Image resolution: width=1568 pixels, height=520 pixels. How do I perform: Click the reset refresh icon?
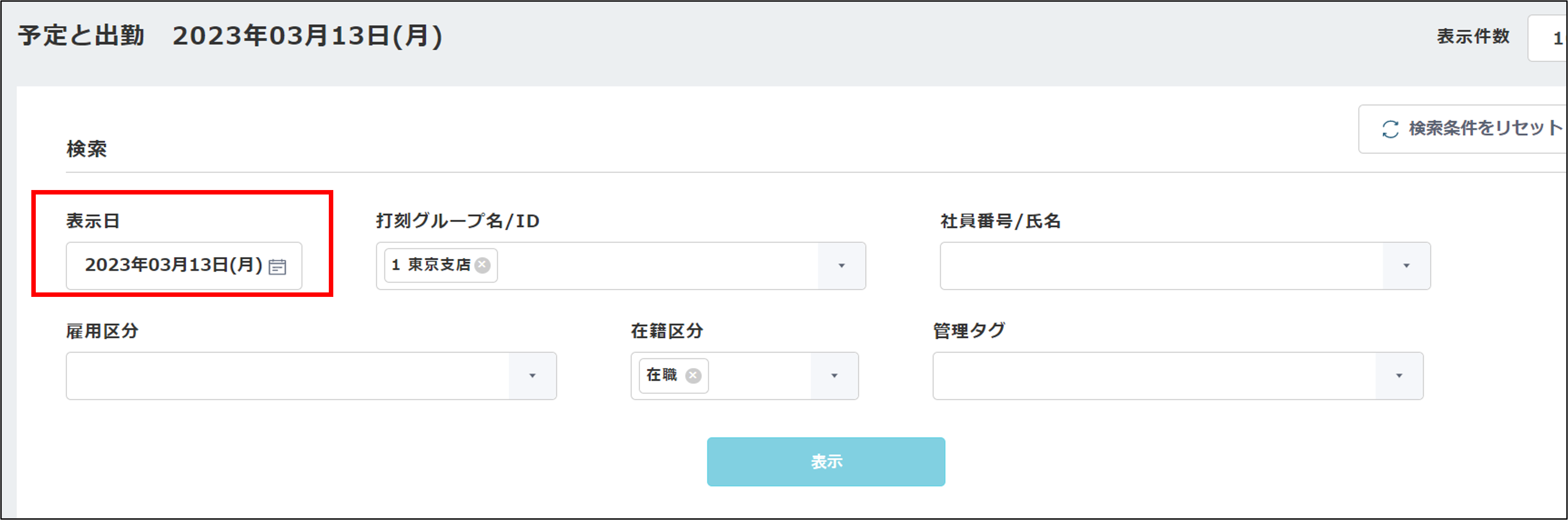coord(1390,129)
